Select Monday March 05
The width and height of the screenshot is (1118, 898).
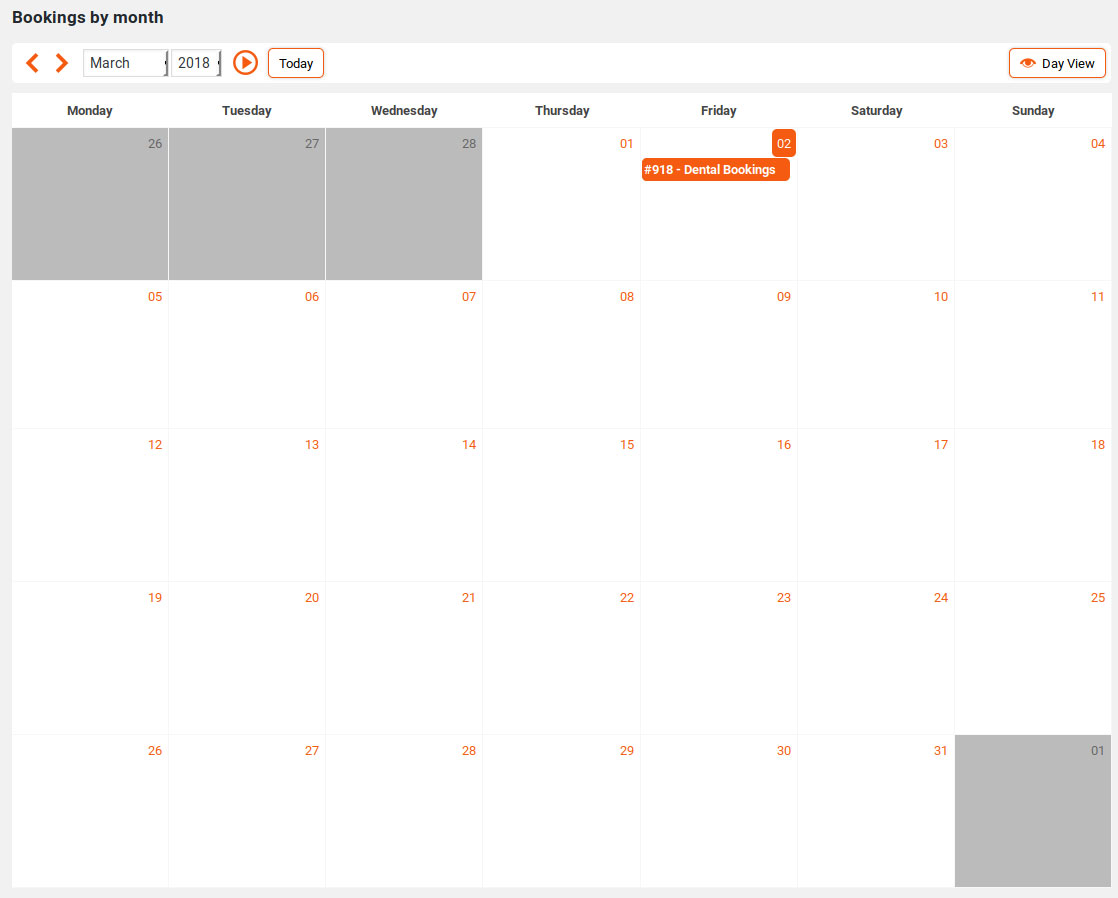[90, 354]
